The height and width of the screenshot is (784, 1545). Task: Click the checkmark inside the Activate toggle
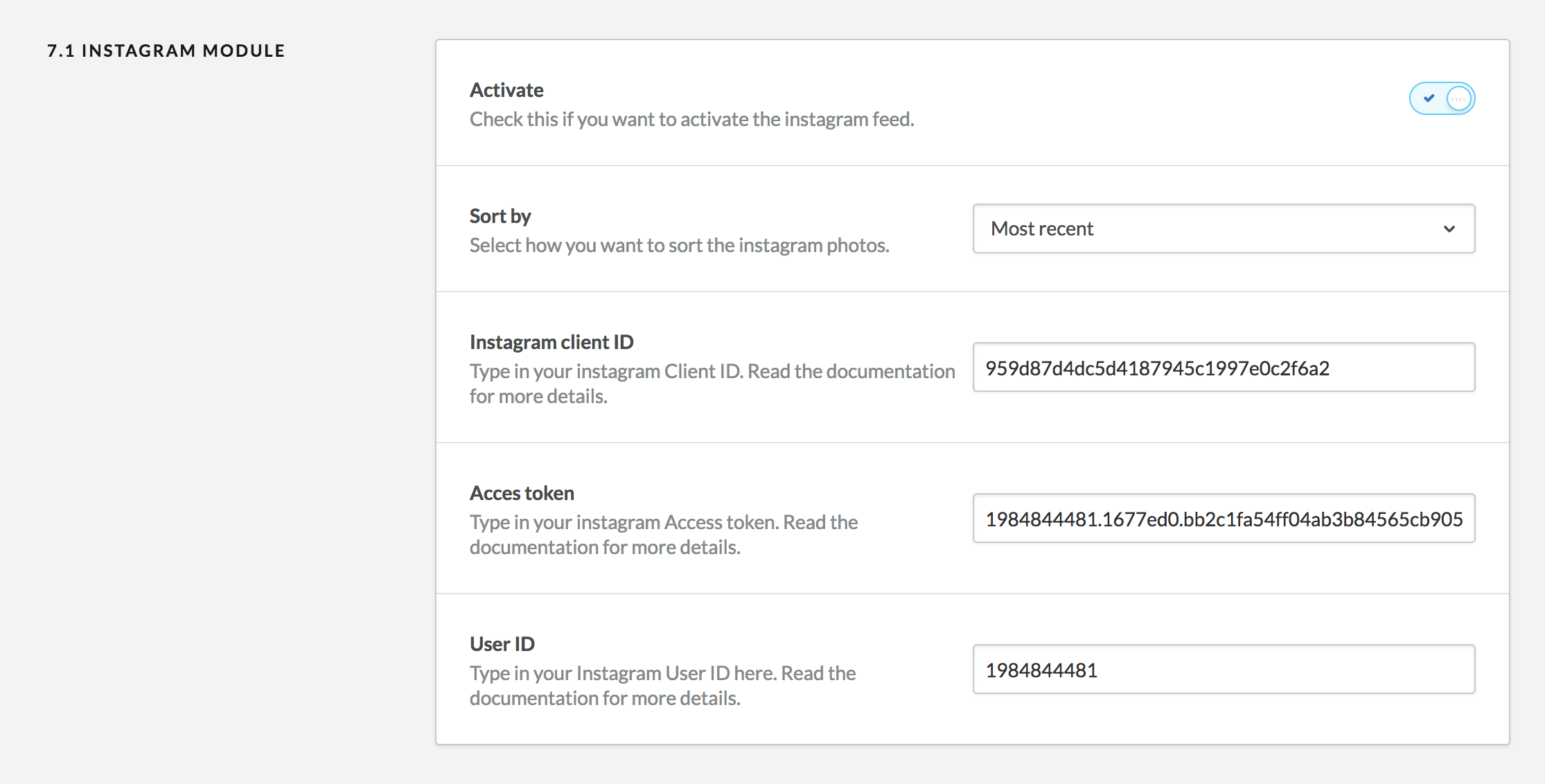click(1429, 98)
